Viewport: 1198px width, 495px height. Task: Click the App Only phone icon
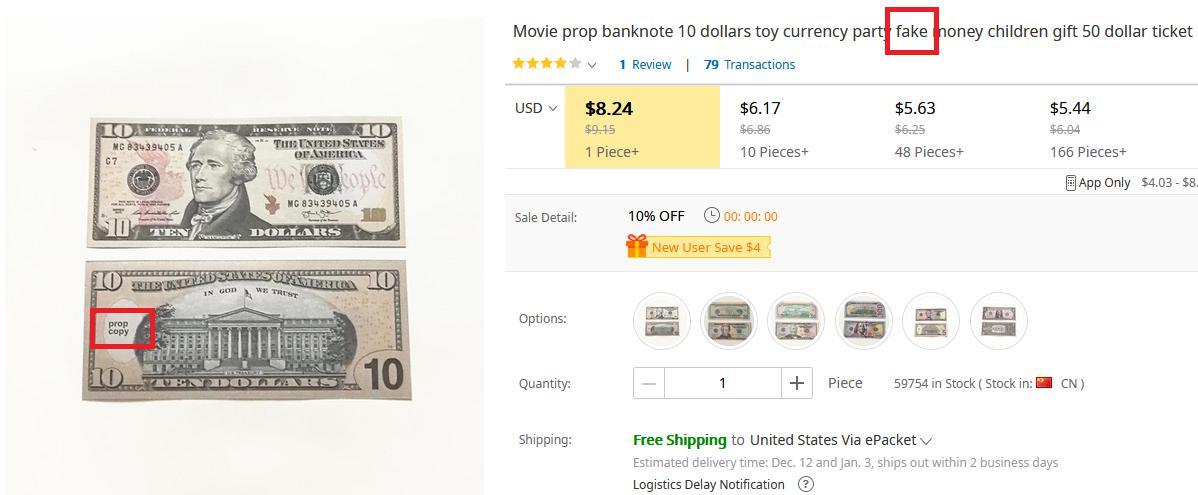1070,182
